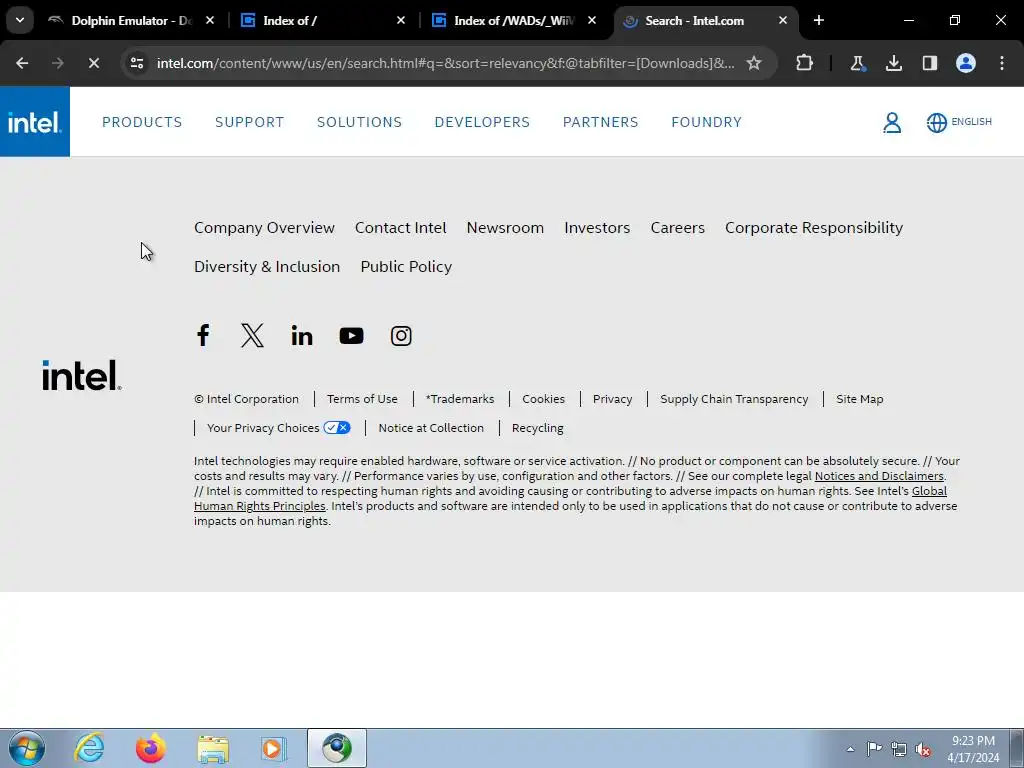Open the Investors link
The height and width of the screenshot is (768, 1024).
pyautogui.click(x=597, y=228)
